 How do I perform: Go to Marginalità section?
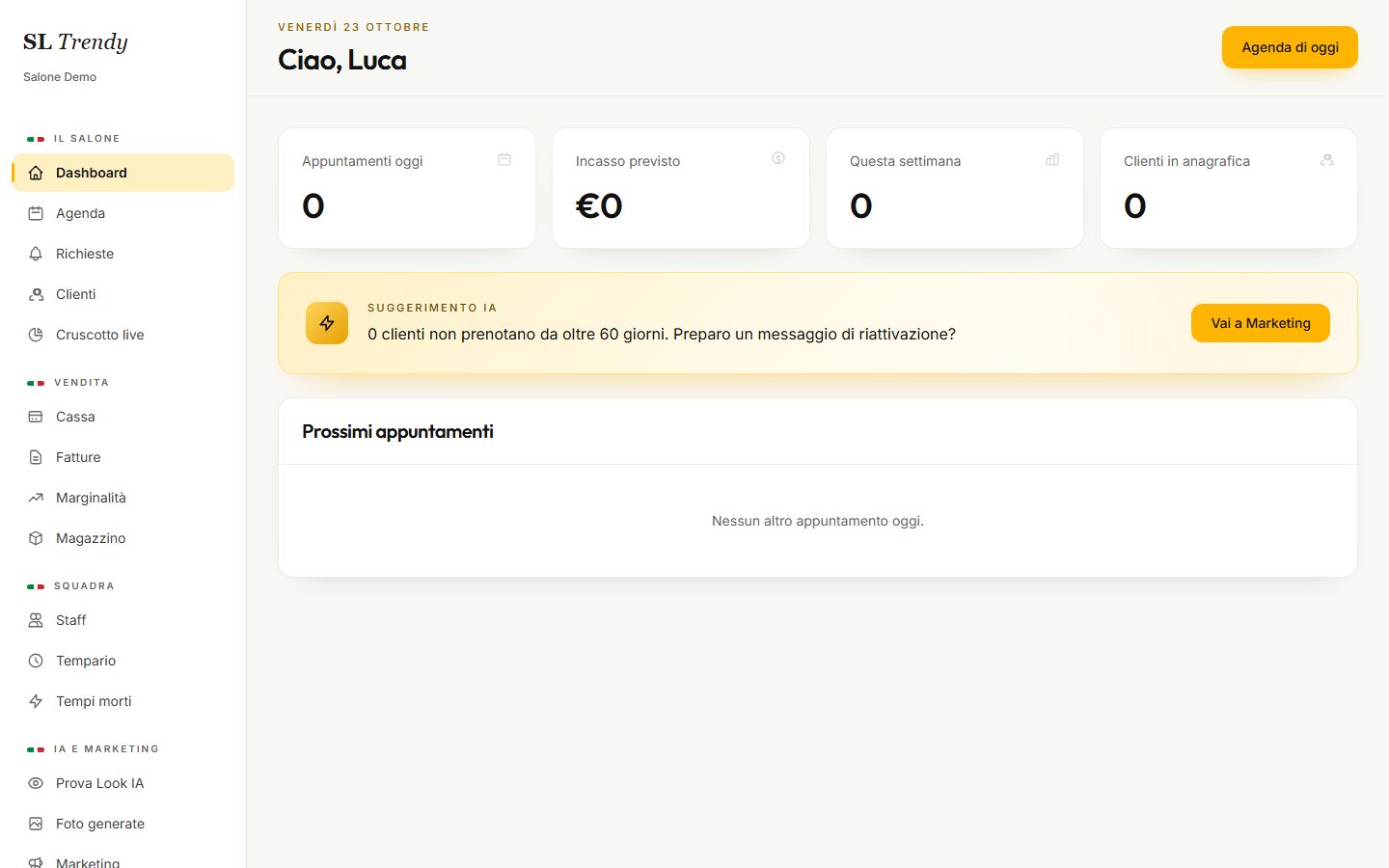[123, 498]
